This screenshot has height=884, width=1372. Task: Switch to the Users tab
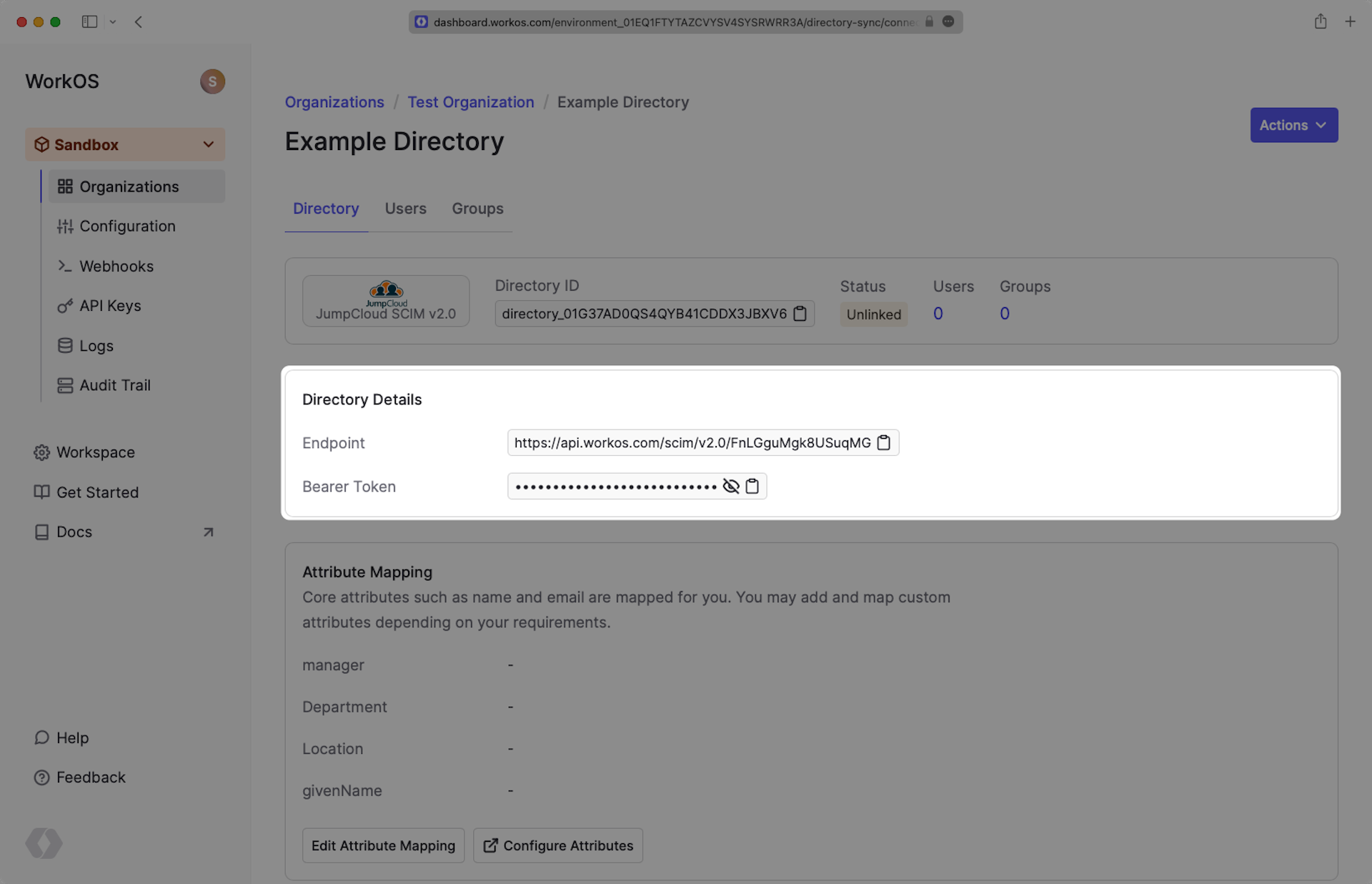(405, 209)
